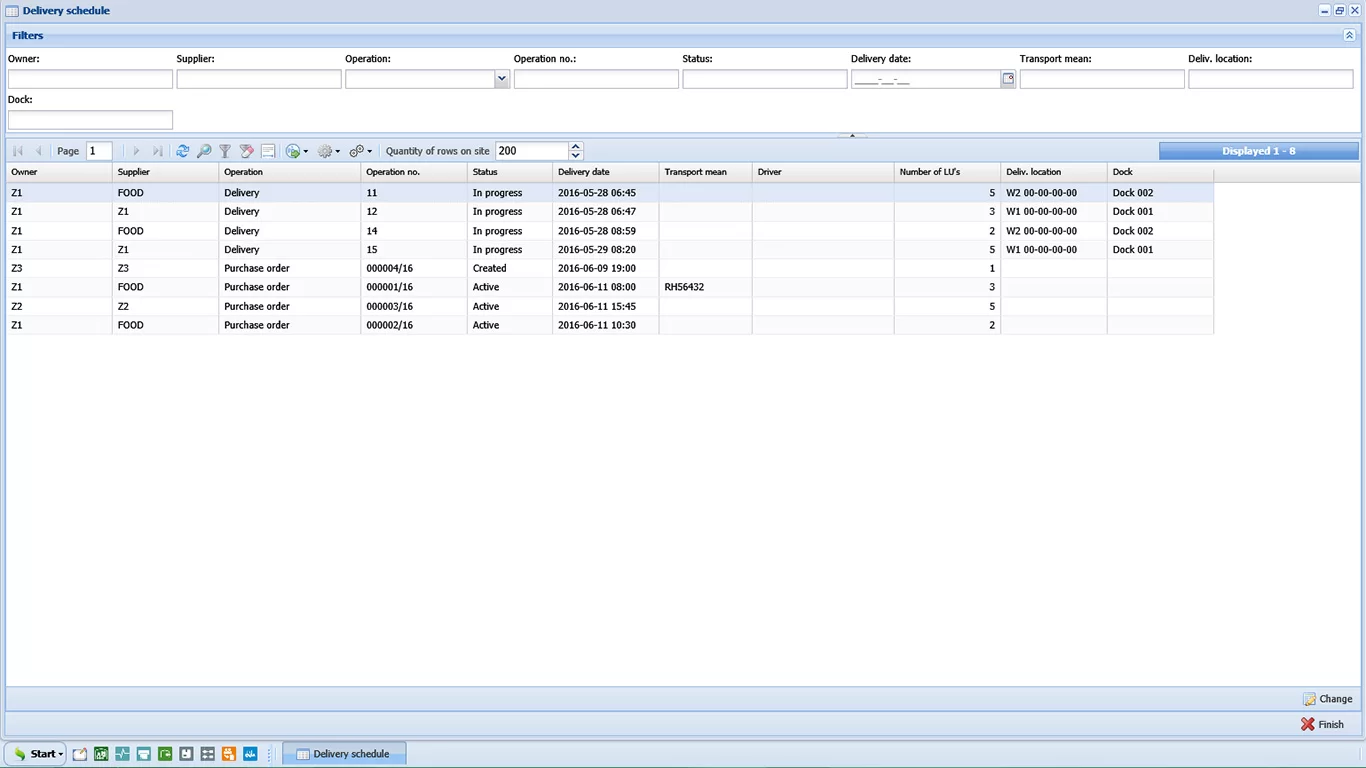Restore the Delivery schedule window
This screenshot has width=1366, height=768.
click(1340, 11)
